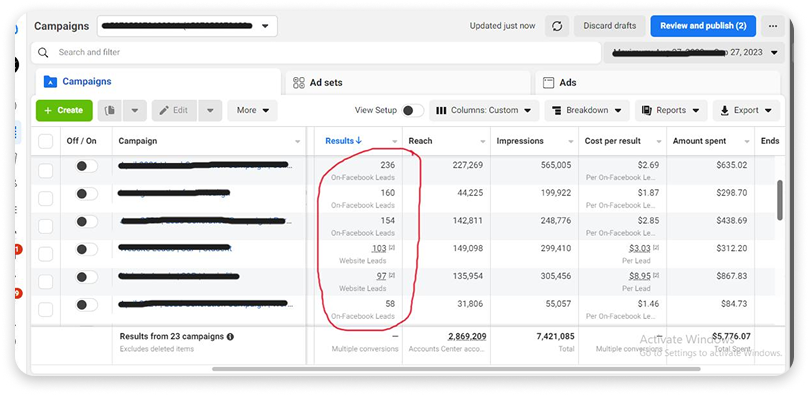Switch to the Ad sets tab
Viewport: 809px width, 395px height.
pos(408,83)
